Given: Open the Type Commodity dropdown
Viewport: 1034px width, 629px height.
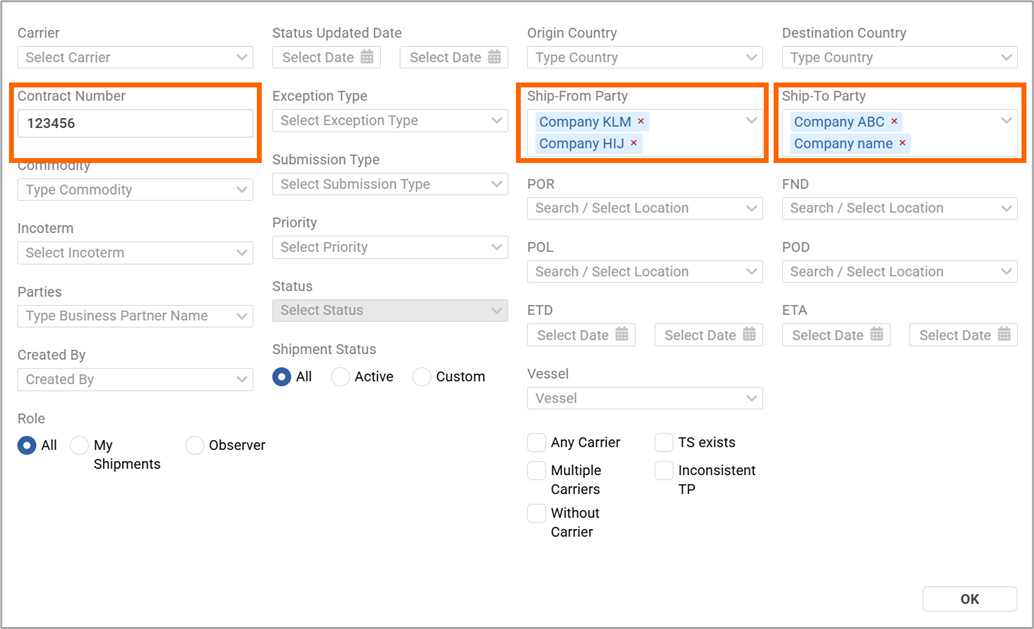Looking at the screenshot, I should tap(135, 190).
